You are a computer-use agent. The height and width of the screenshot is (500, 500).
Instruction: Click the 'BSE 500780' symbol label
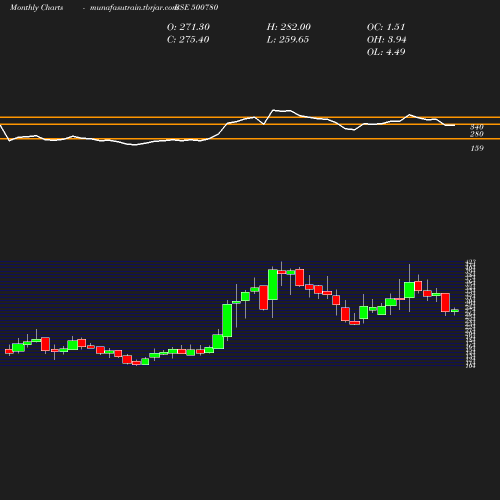(x=197, y=7)
